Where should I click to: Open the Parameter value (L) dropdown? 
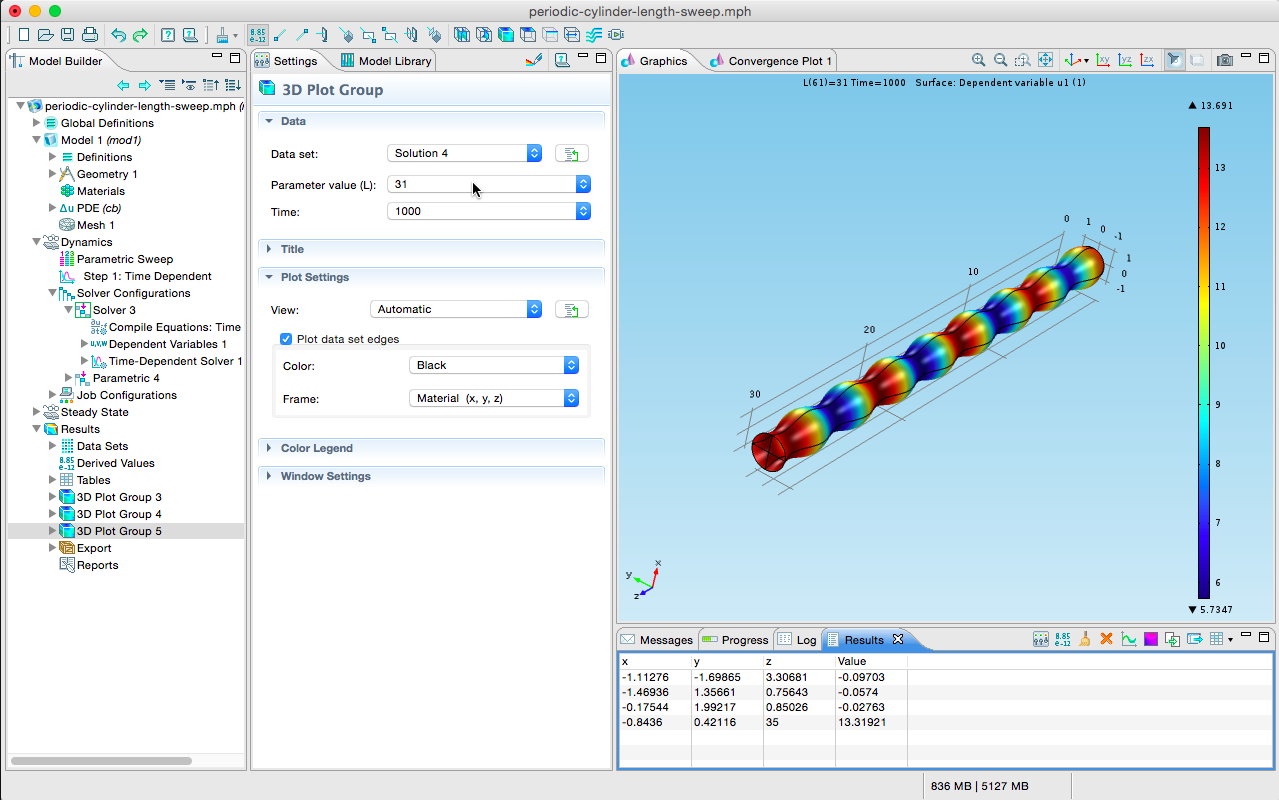(489, 184)
